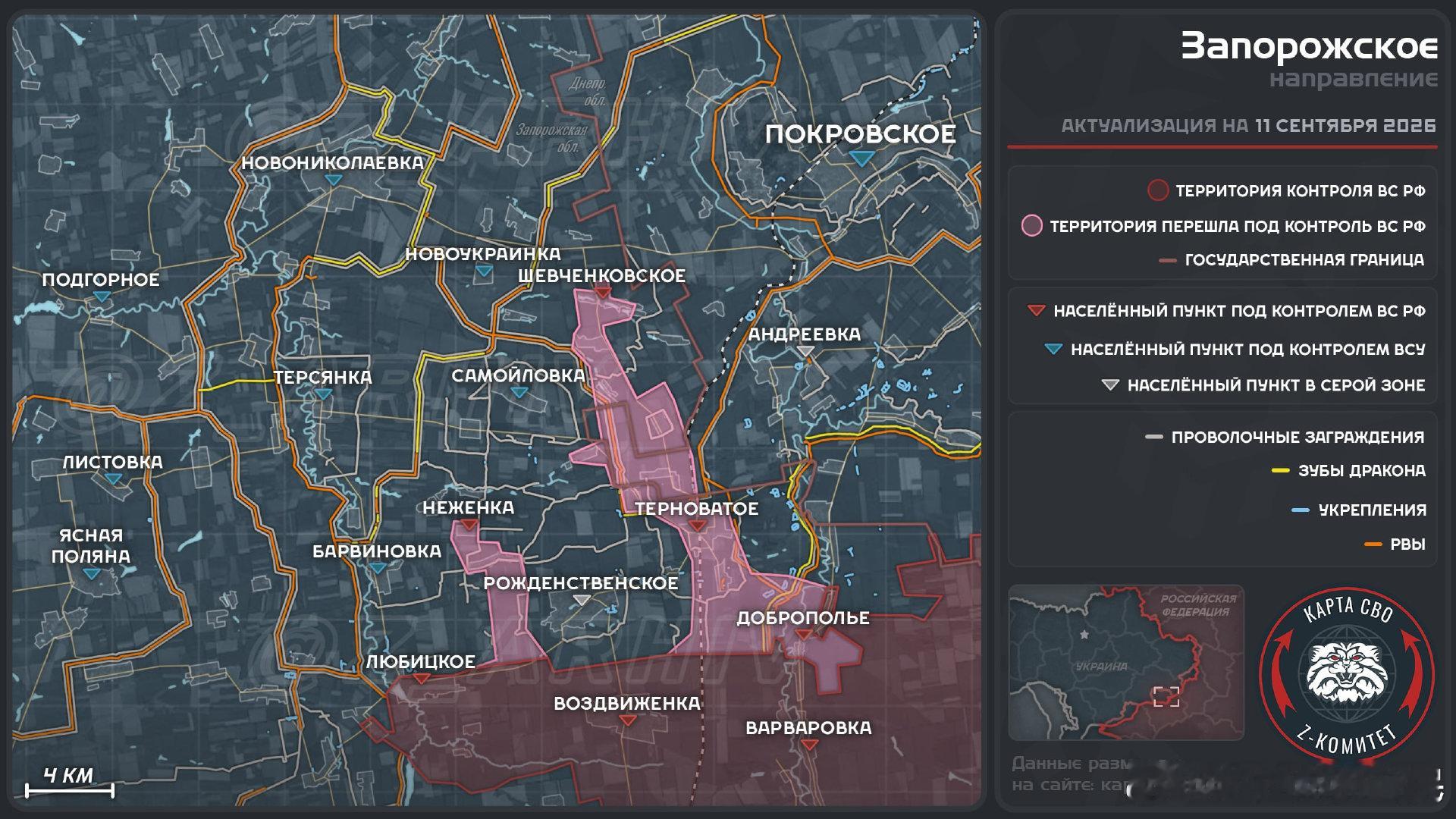Click the yellow dragon's teeth legend line
1456x819 pixels.
[1280, 471]
